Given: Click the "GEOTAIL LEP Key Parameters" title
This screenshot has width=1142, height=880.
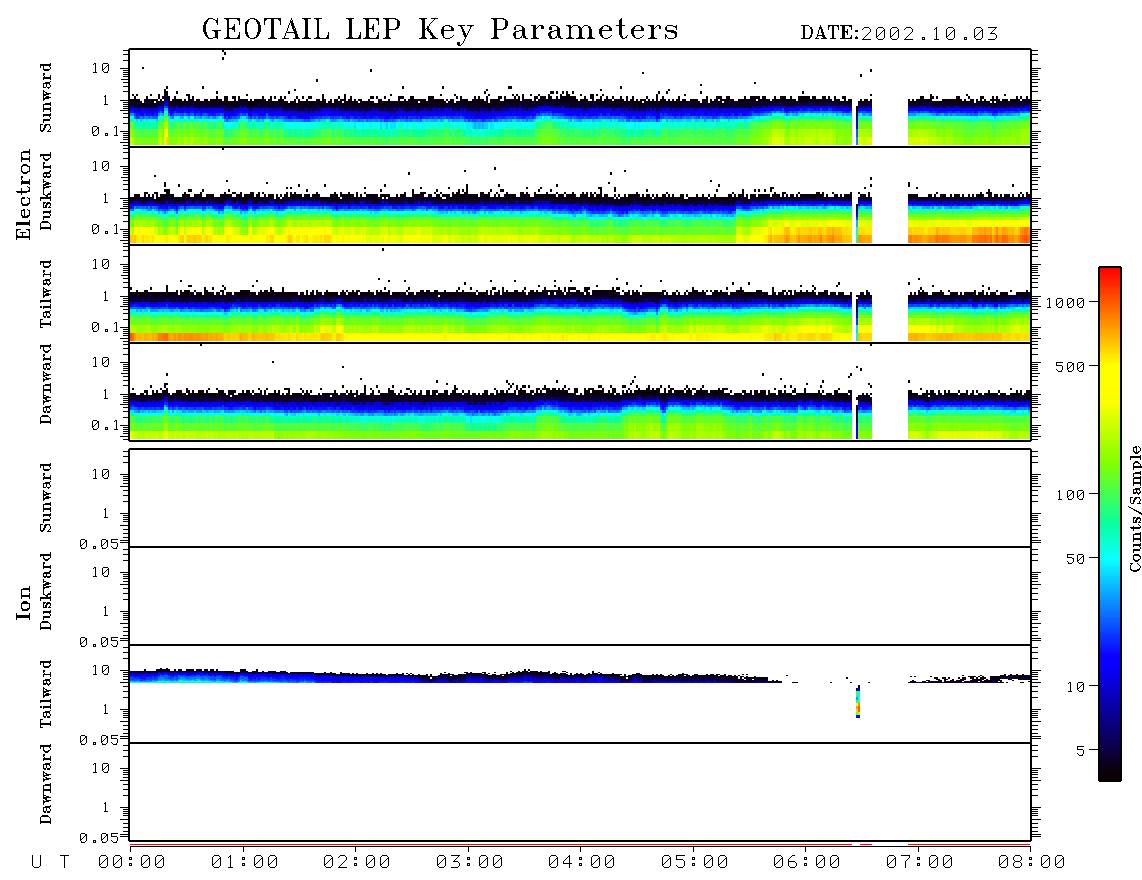Looking at the screenshot, I should click(440, 30).
